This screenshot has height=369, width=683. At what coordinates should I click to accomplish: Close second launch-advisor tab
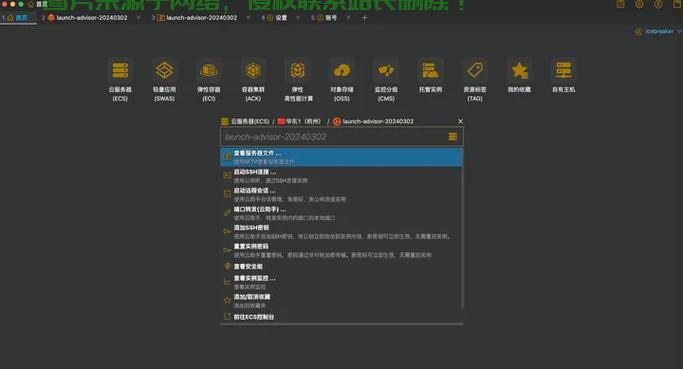[139, 18]
